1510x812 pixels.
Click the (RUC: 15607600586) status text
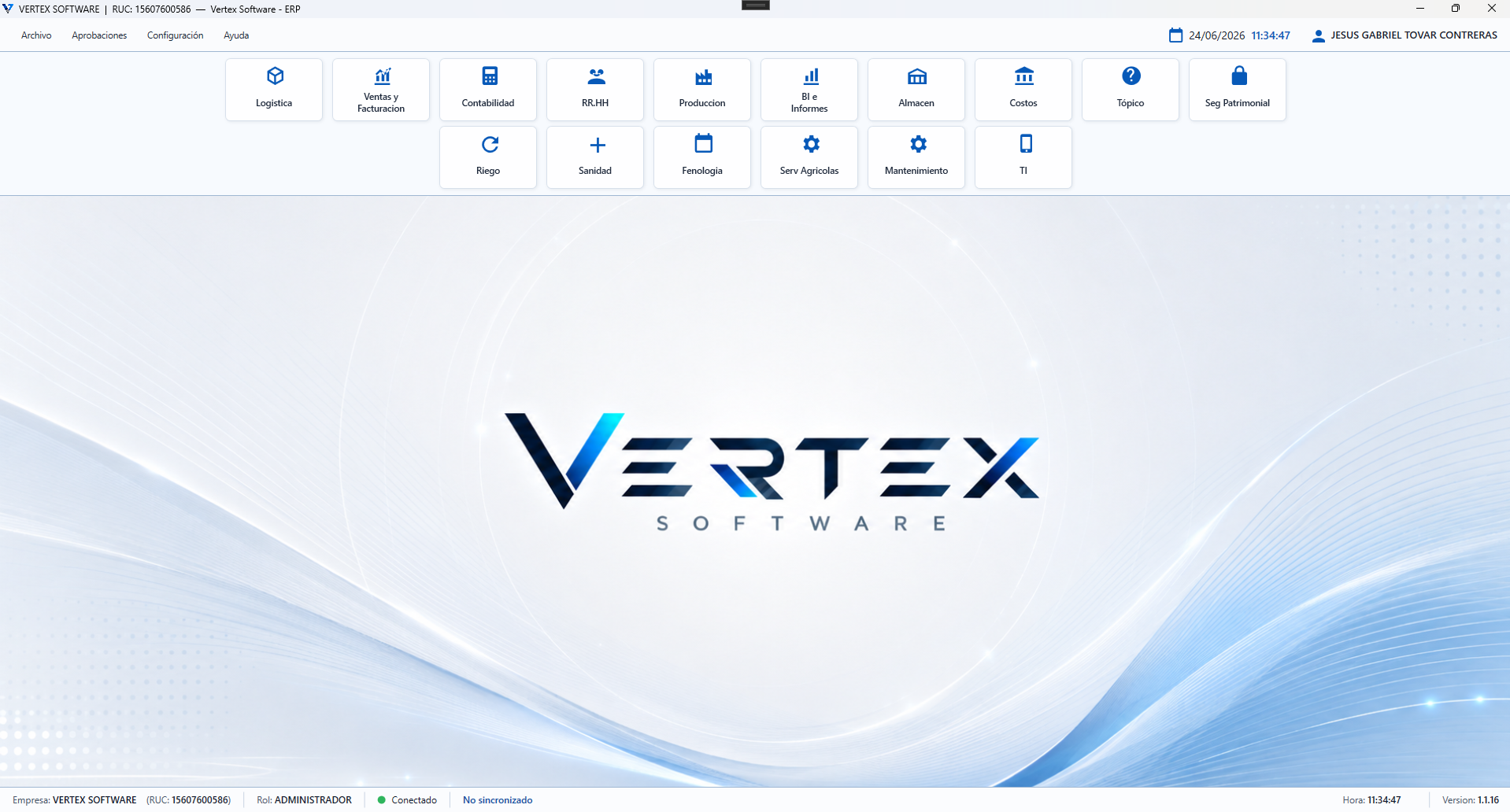(189, 800)
